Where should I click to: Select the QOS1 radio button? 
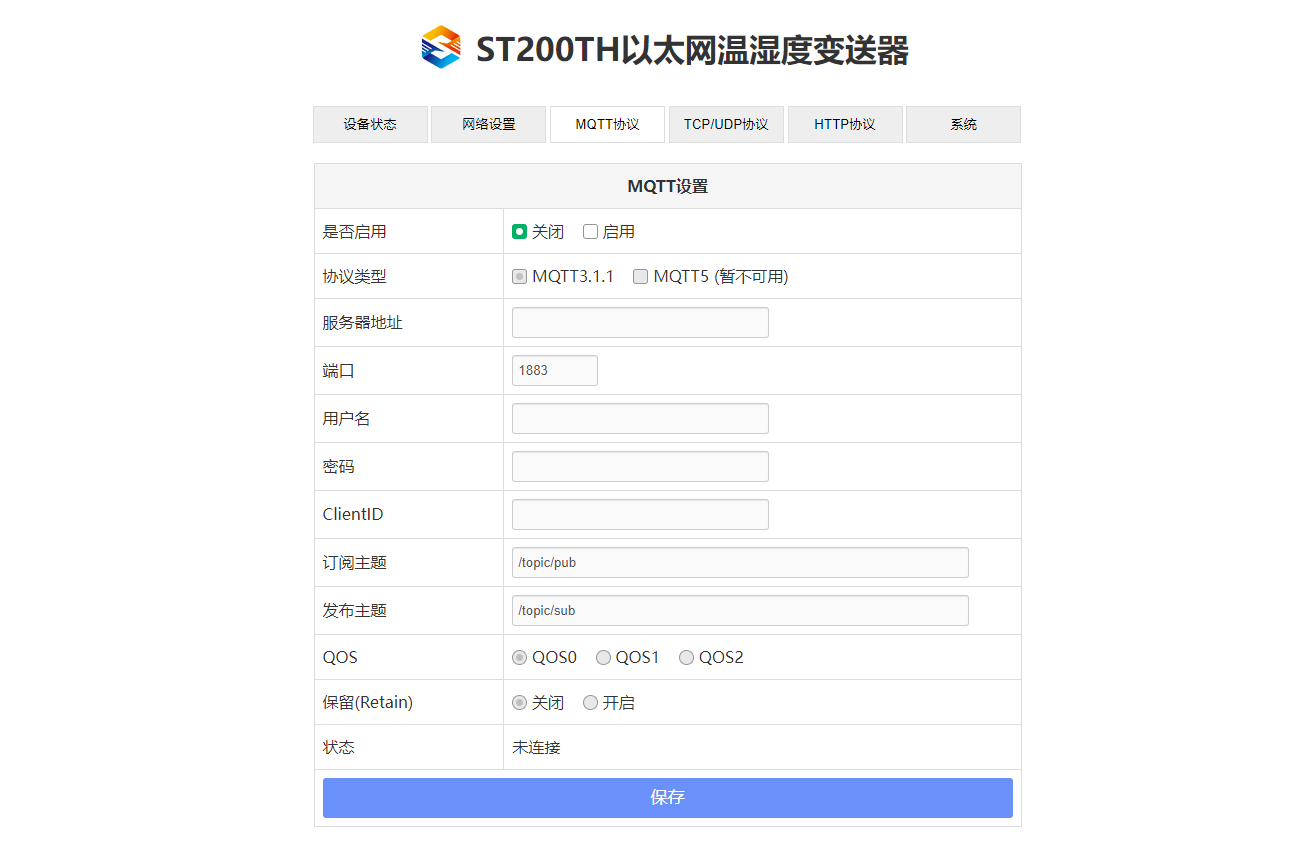click(604, 658)
